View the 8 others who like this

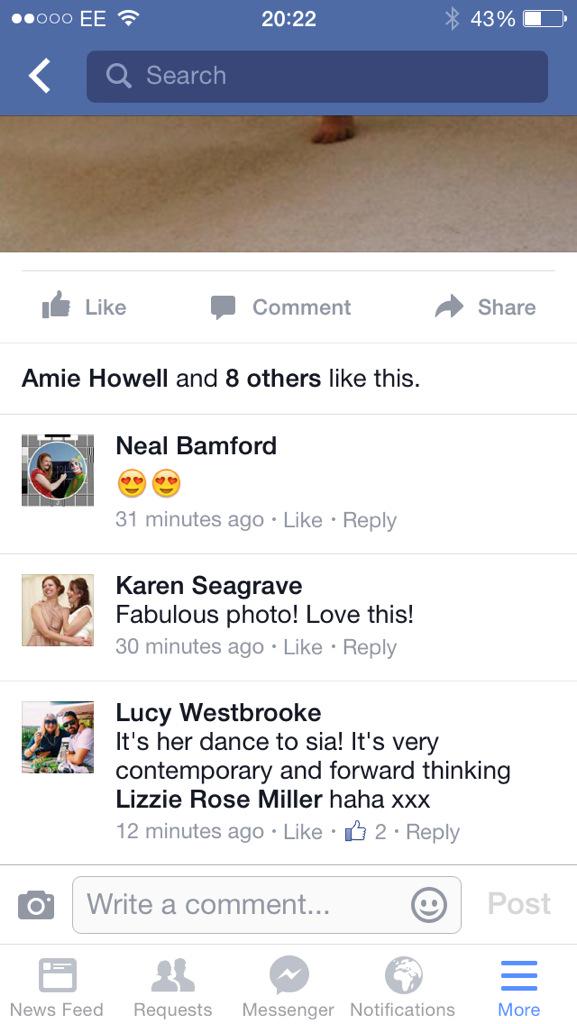coord(273,378)
